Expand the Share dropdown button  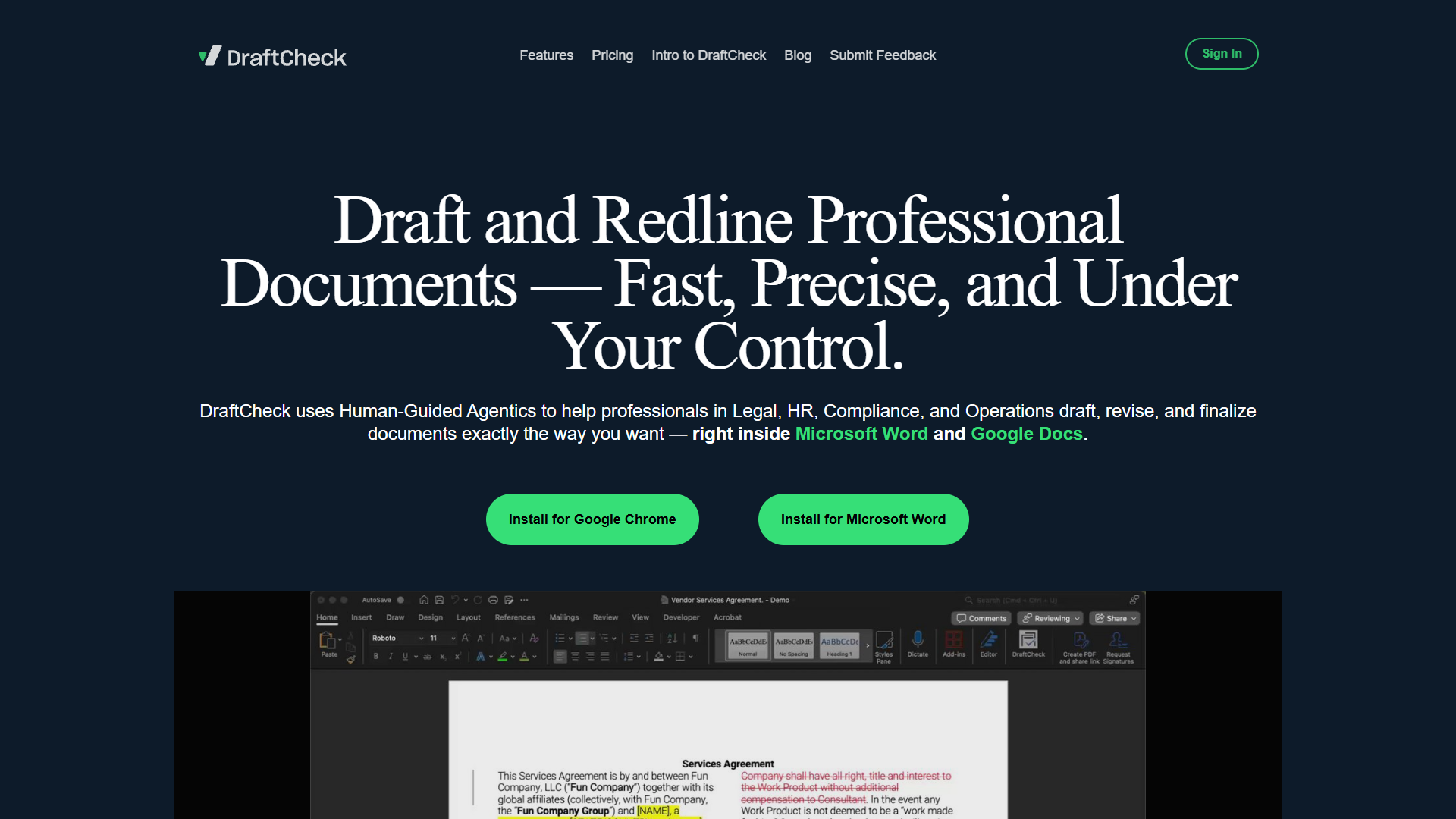(1115, 619)
